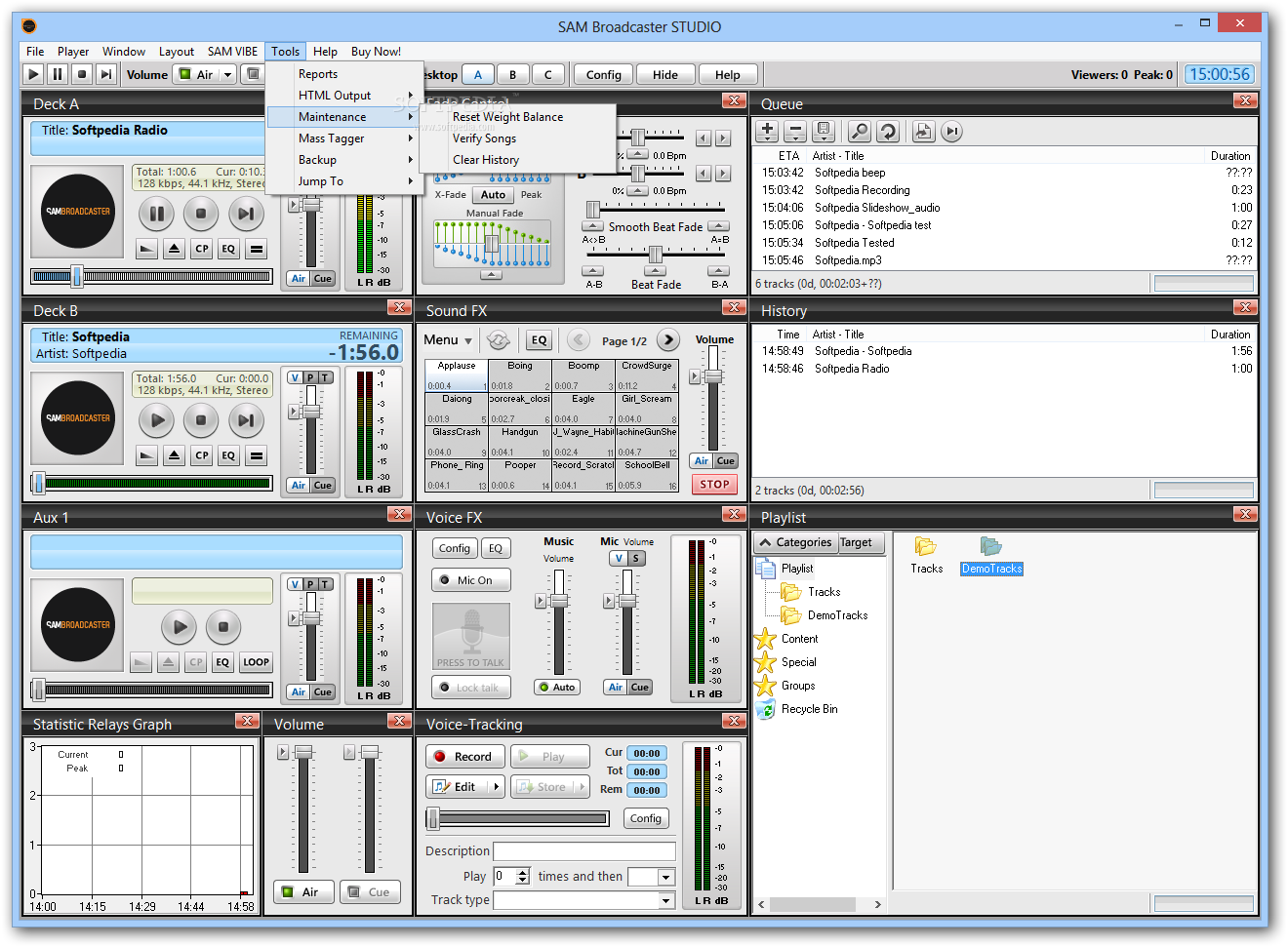
Task: Choose Clear History in Maintenance submenu
Action: [x=518, y=160]
